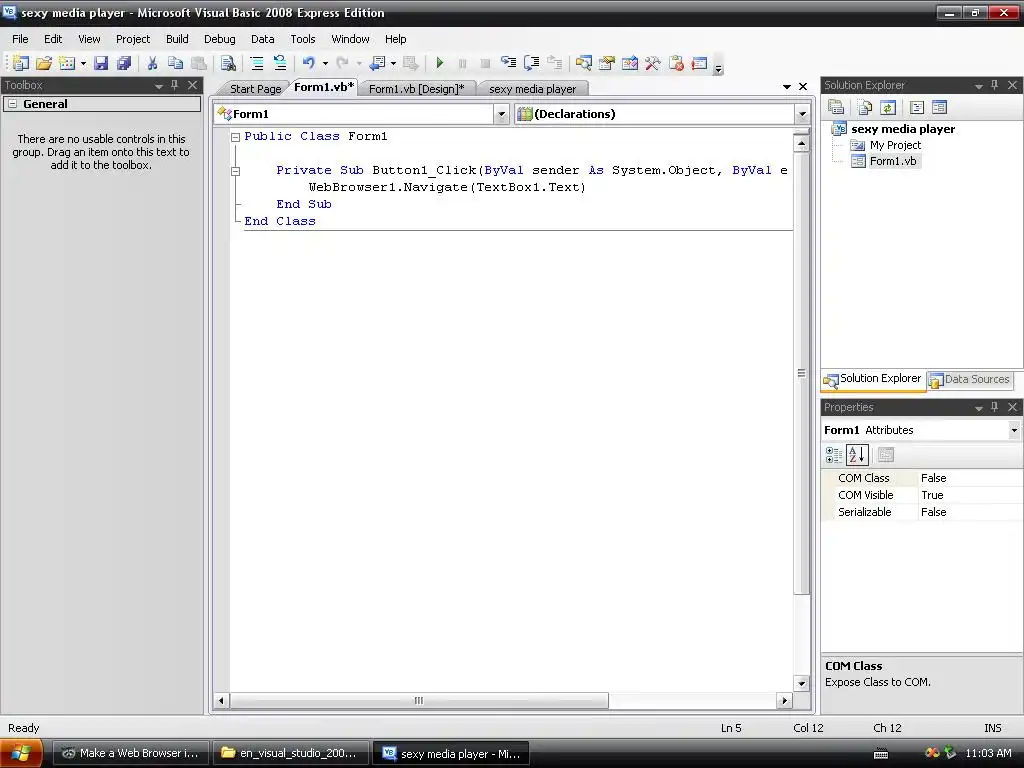1024x768 pixels.
Task: Cut selection with the scissors icon
Action: 152,63
